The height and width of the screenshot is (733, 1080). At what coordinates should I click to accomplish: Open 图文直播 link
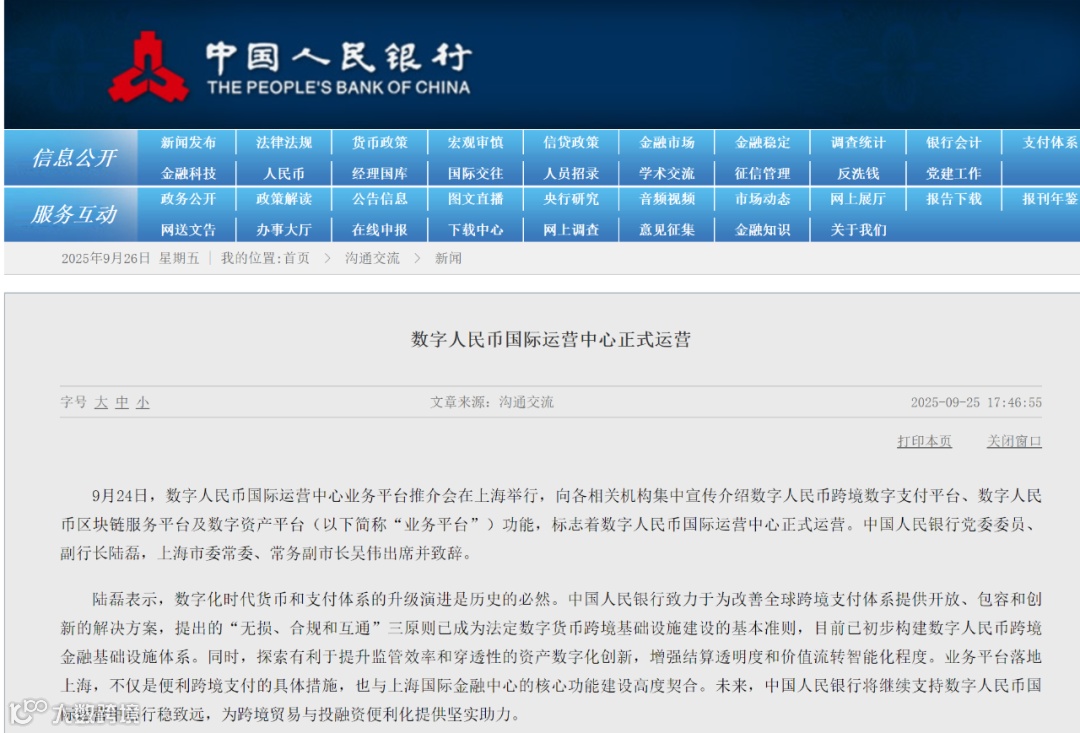coord(475,199)
